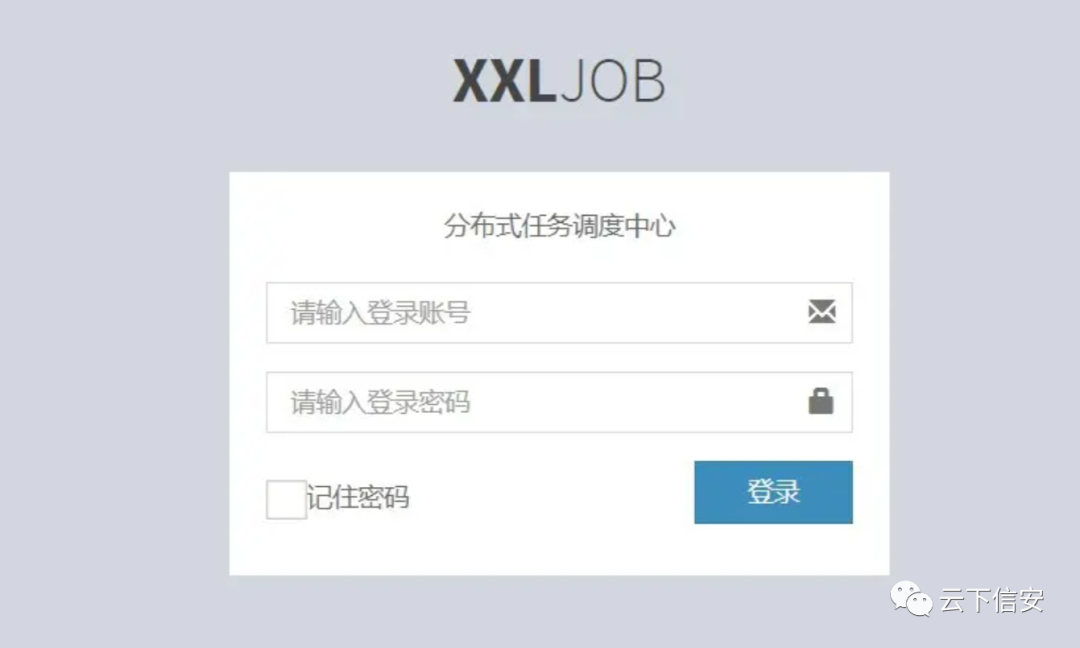Click the padlock icon in password field
Viewport: 1080px width, 648px height.
pyautogui.click(x=820, y=401)
